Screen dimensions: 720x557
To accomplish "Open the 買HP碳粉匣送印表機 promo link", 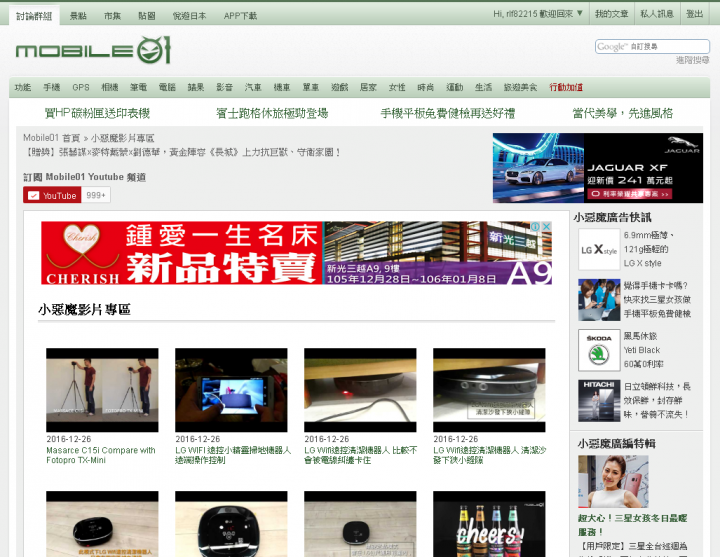I will 97,113.
